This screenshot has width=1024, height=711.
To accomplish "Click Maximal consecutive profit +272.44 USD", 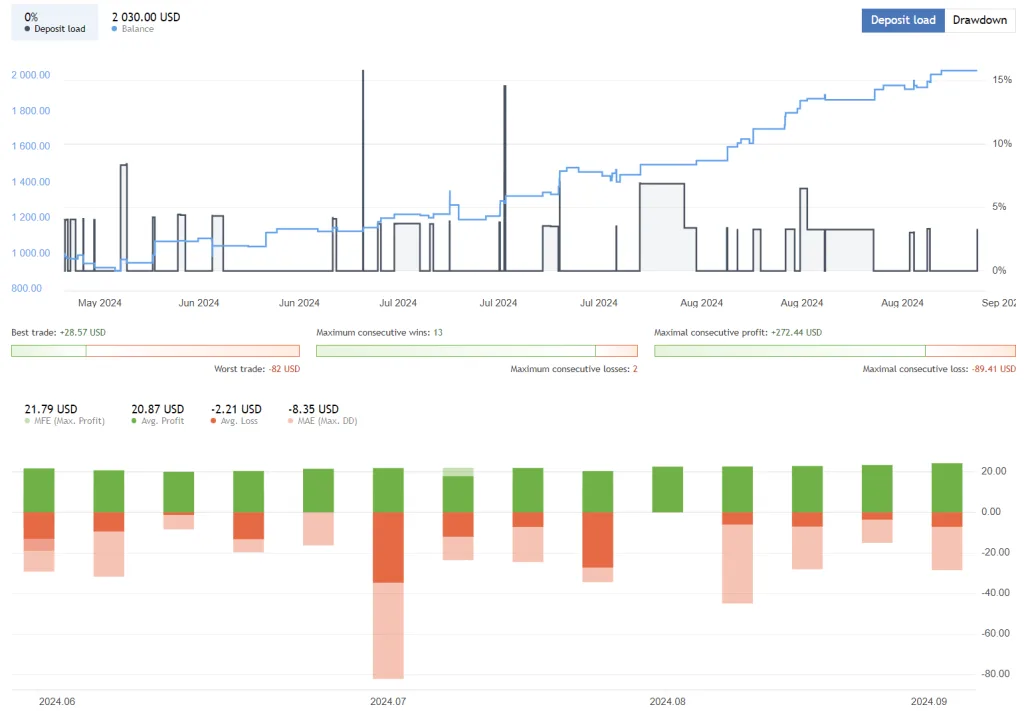I will click(740, 332).
